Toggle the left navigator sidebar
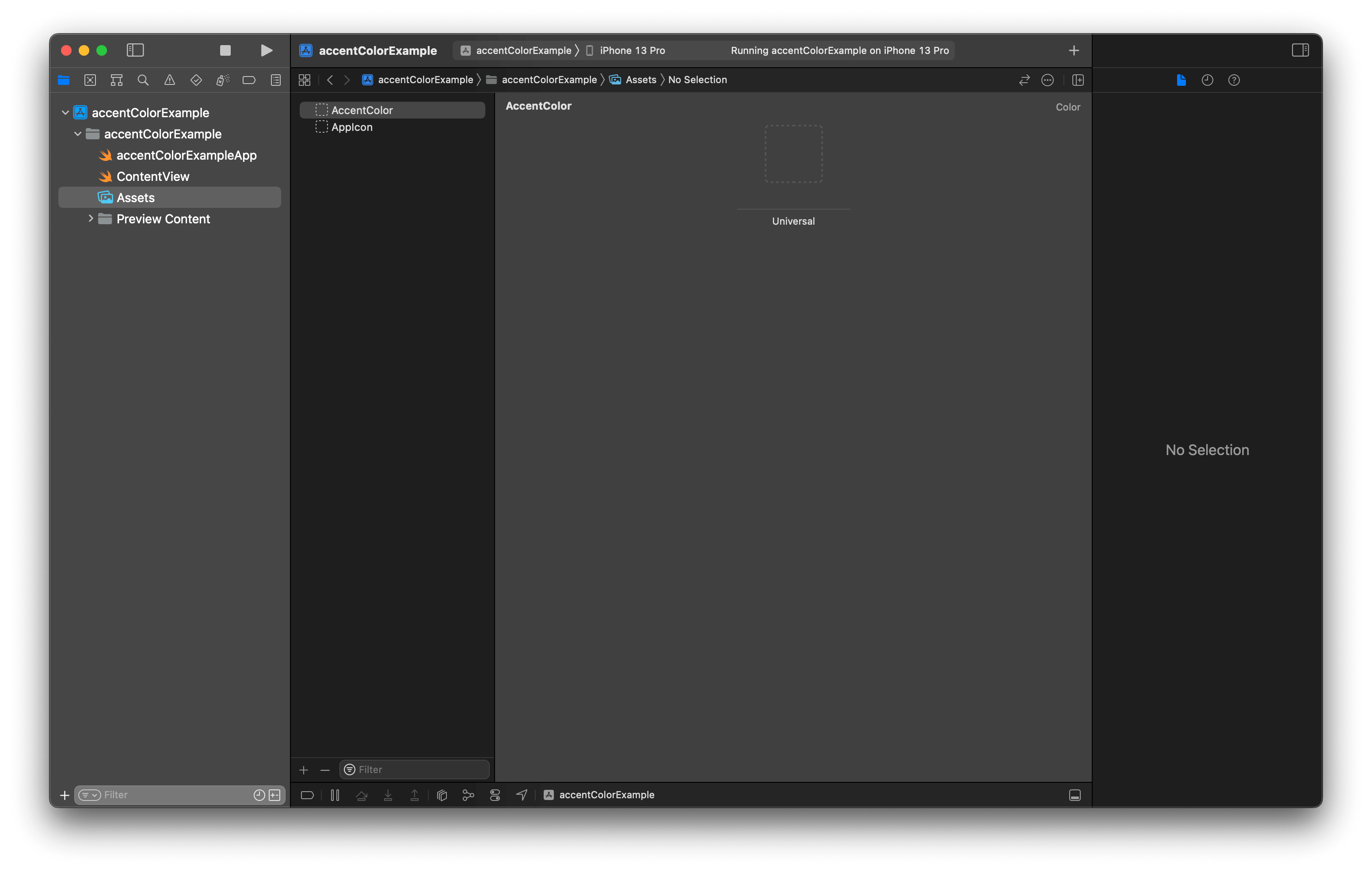This screenshot has height=873, width=1372. pos(135,50)
